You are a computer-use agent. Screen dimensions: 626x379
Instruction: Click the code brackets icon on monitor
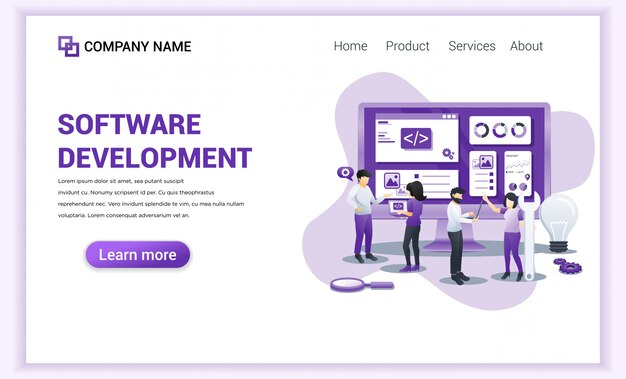click(x=416, y=139)
